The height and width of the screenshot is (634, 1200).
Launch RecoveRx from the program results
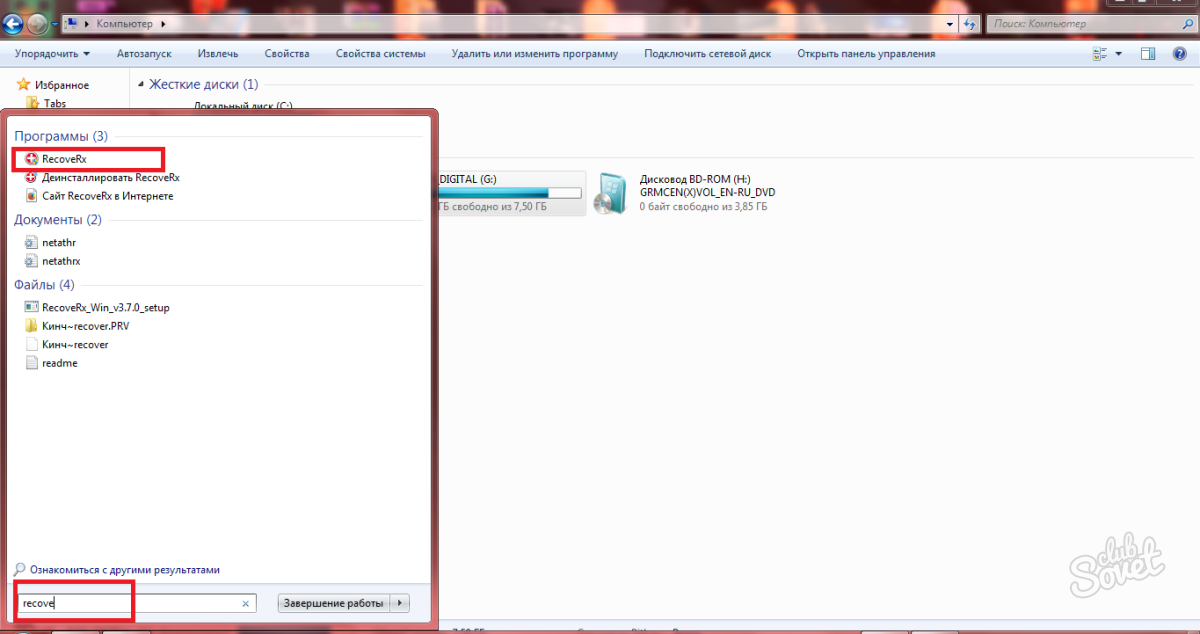[x=64, y=159]
